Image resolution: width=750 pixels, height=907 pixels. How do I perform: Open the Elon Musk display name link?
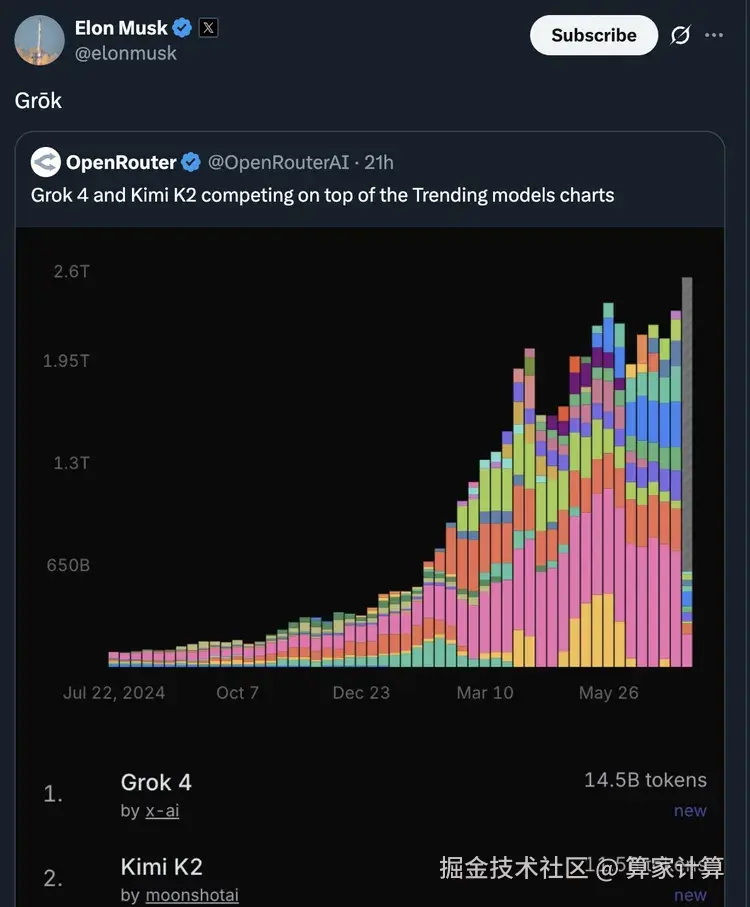point(121,28)
